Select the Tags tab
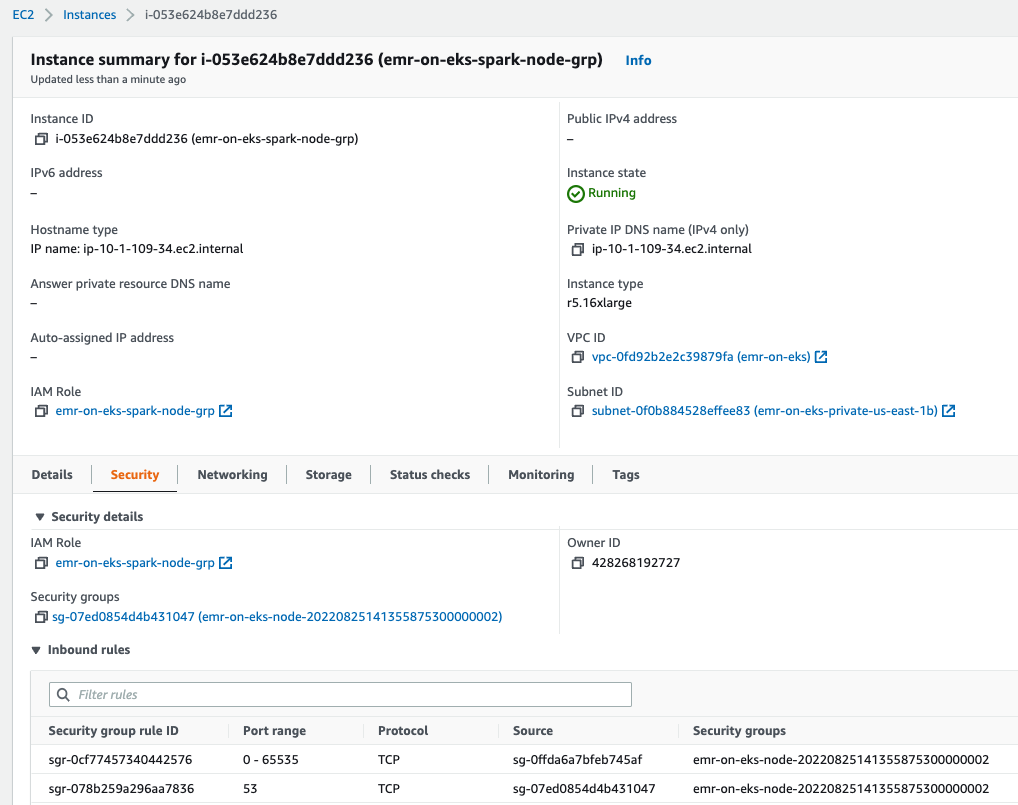The image size is (1018, 805). [625, 474]
